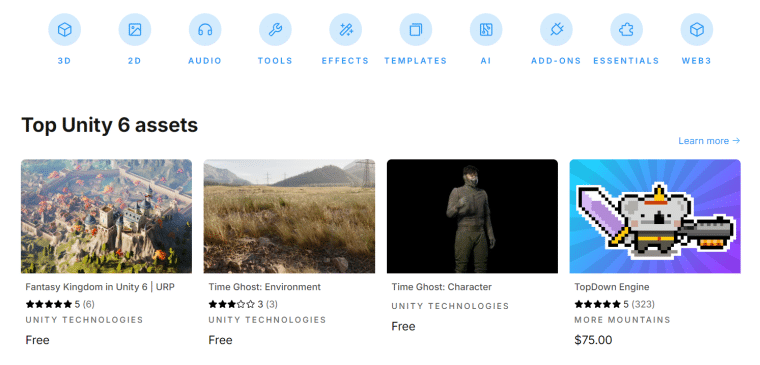760x365 pixels.
Task: Follow the Learn more link
Action: (x=709, y=141)
